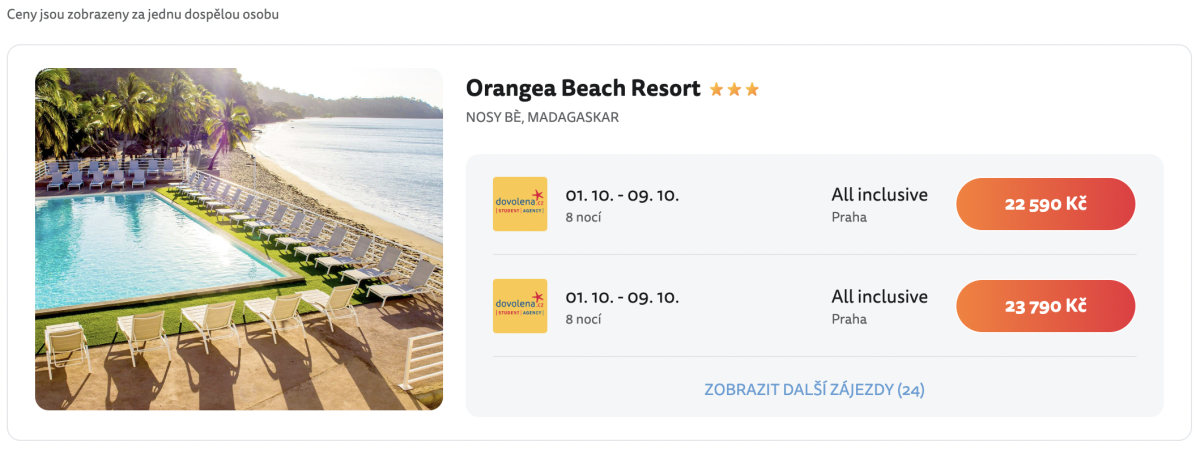The width and height of the screenshot is (1200, 450).
Task: Select the 23 790 Kč price button
Action: [1046, 306]
